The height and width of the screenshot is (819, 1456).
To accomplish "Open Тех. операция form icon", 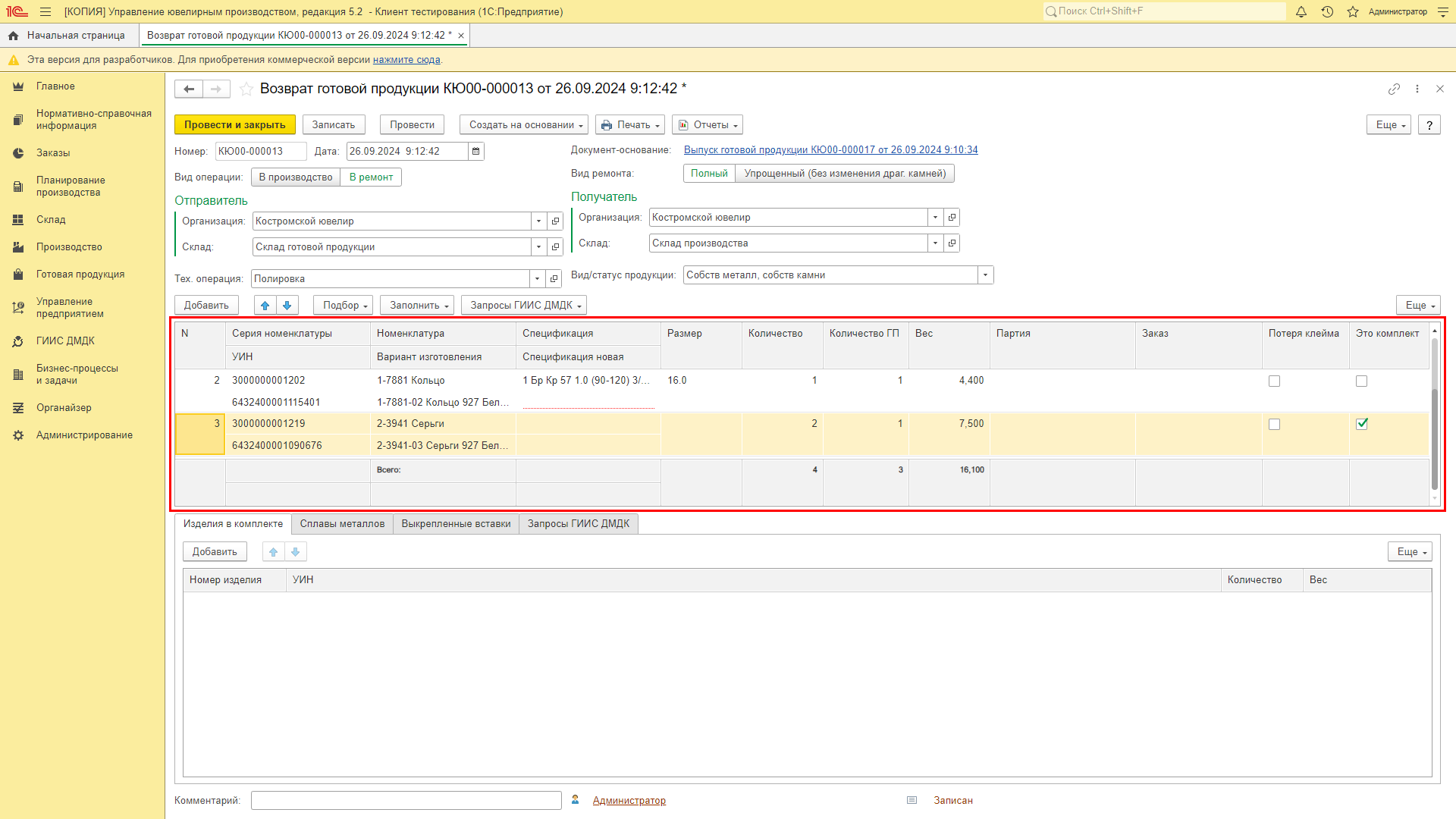I will (554, 278).
